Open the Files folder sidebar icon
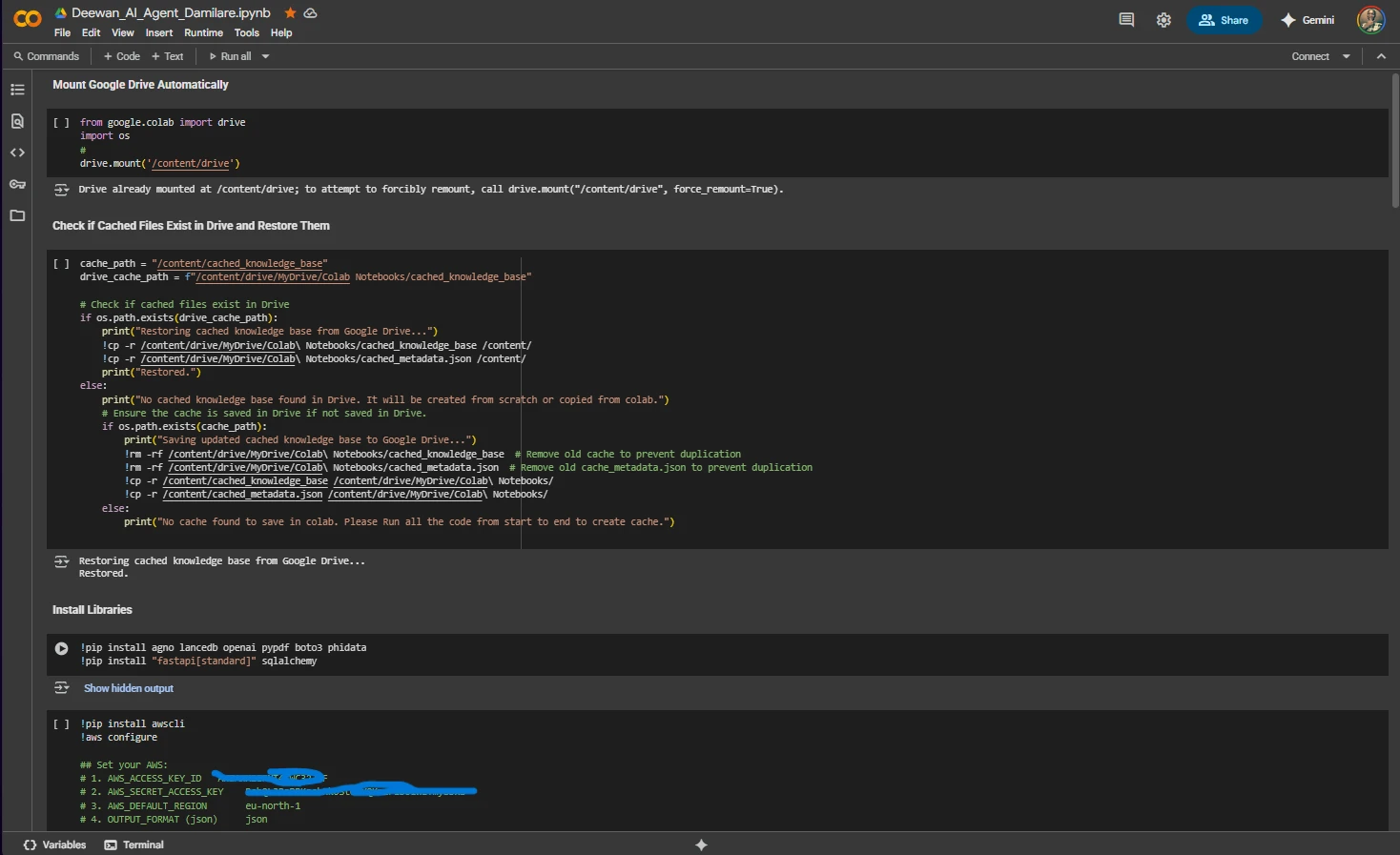 pos(17,215)
